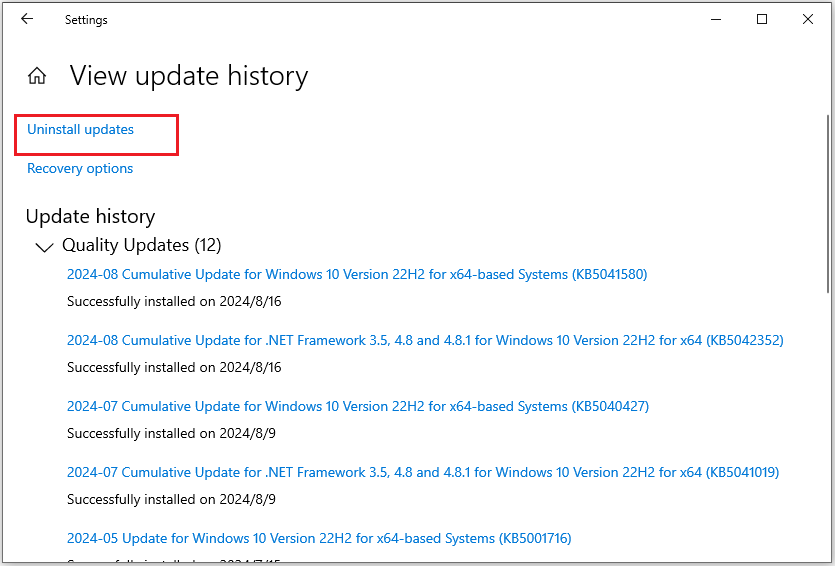Open the KB5041580 cumulative update link
Screen dimensions: 835x566
(x=357, y=274)
